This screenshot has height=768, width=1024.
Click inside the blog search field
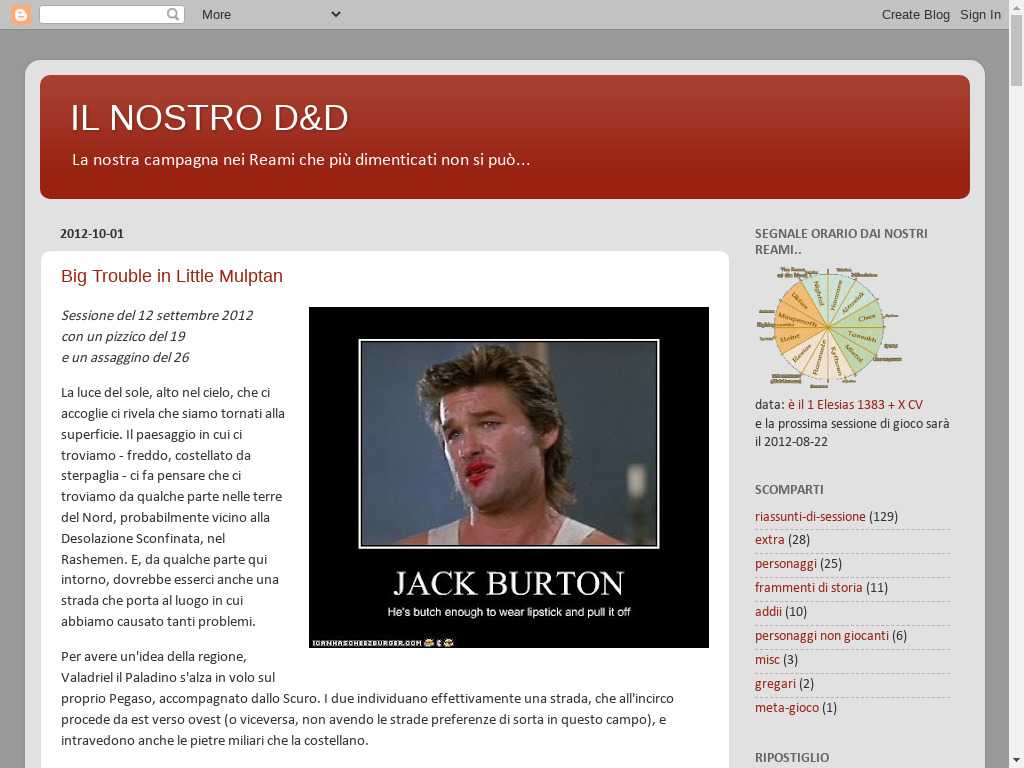102,14
